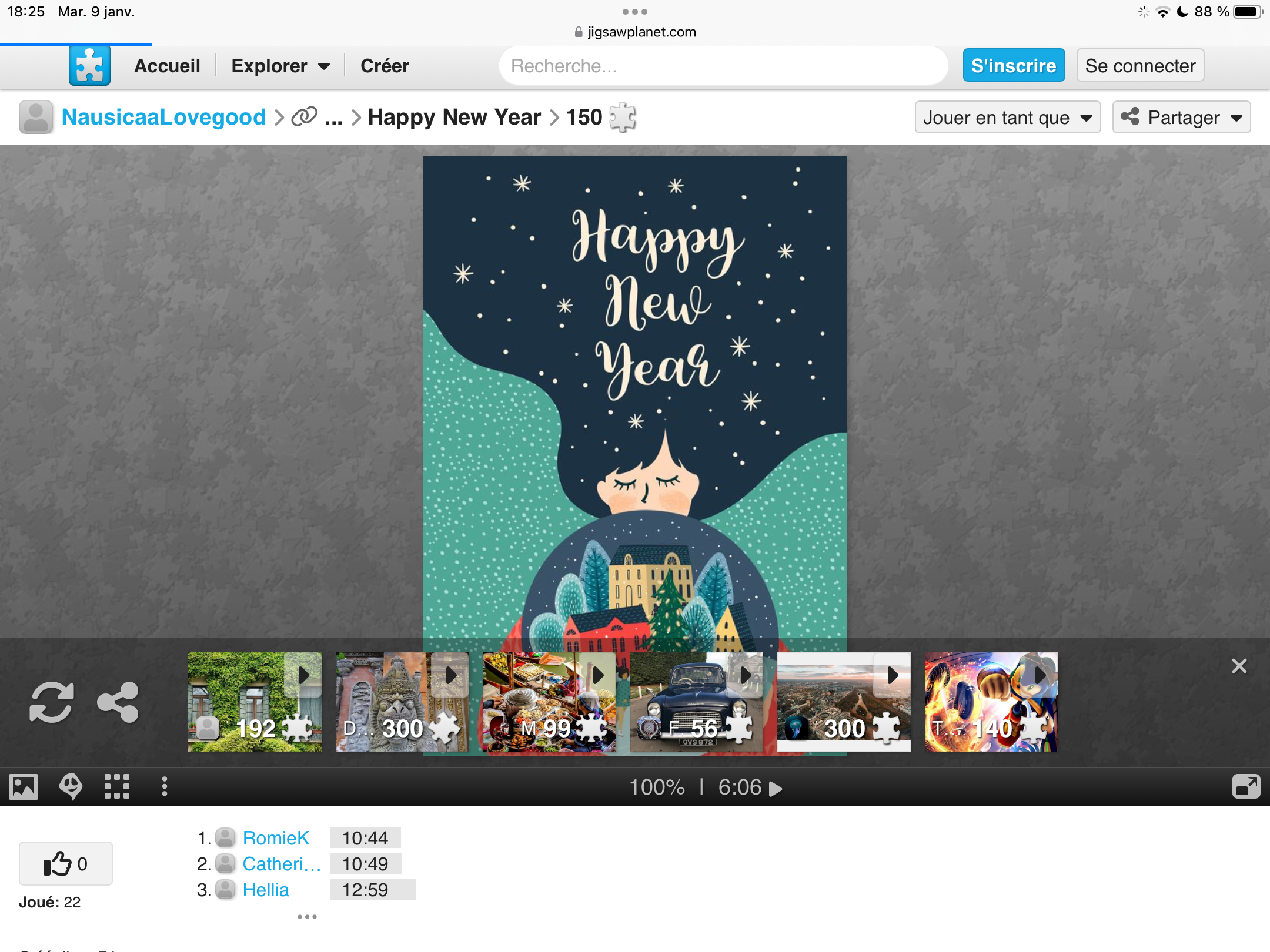Close the suggested puzzles strip
Viewport: 1270px width, 952px height.
[1239, 666]
